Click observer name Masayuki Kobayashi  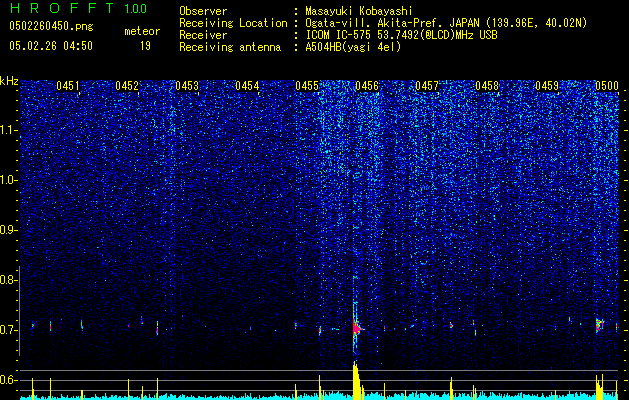pos(358,11)
